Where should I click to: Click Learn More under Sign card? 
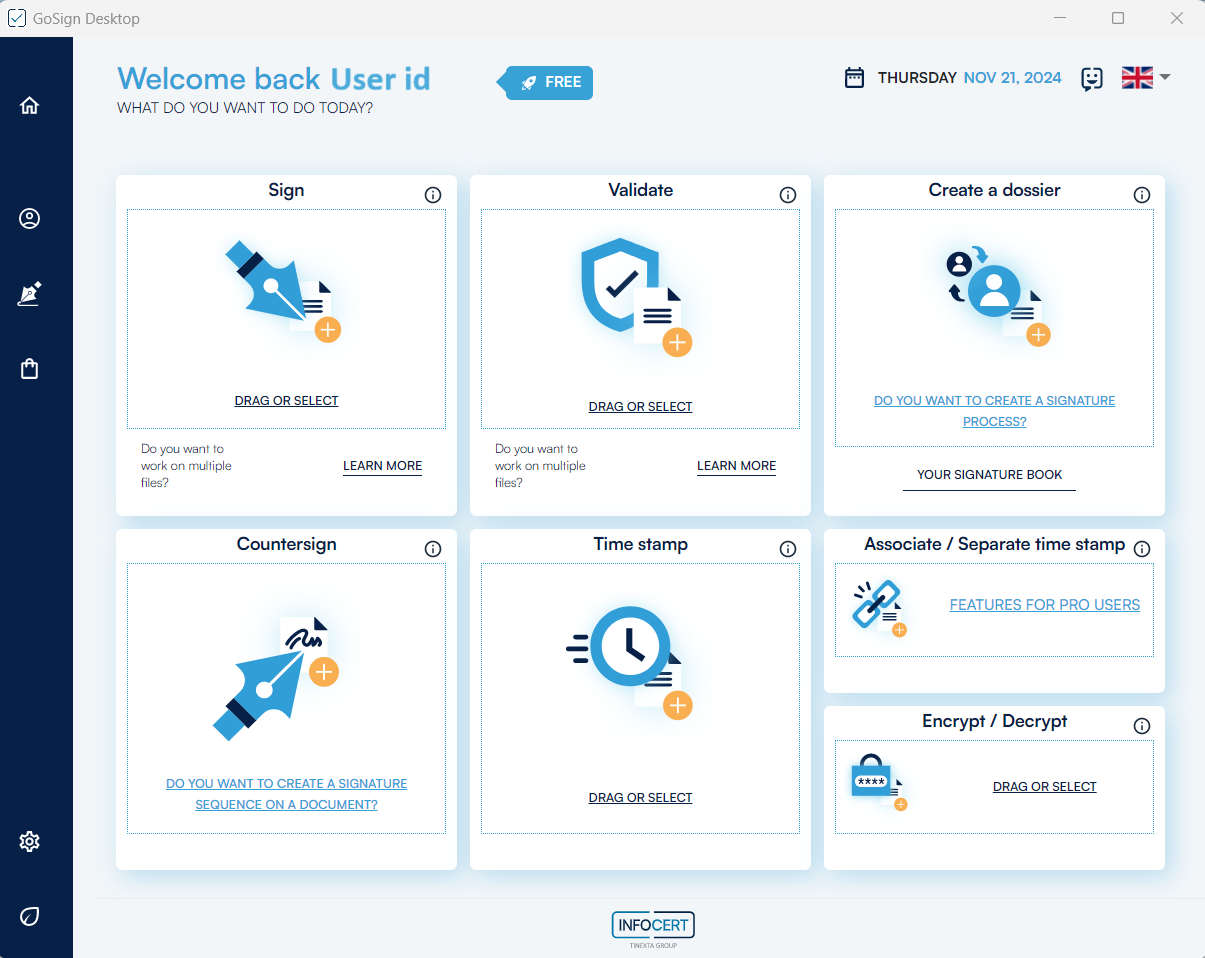coord(382,466)
